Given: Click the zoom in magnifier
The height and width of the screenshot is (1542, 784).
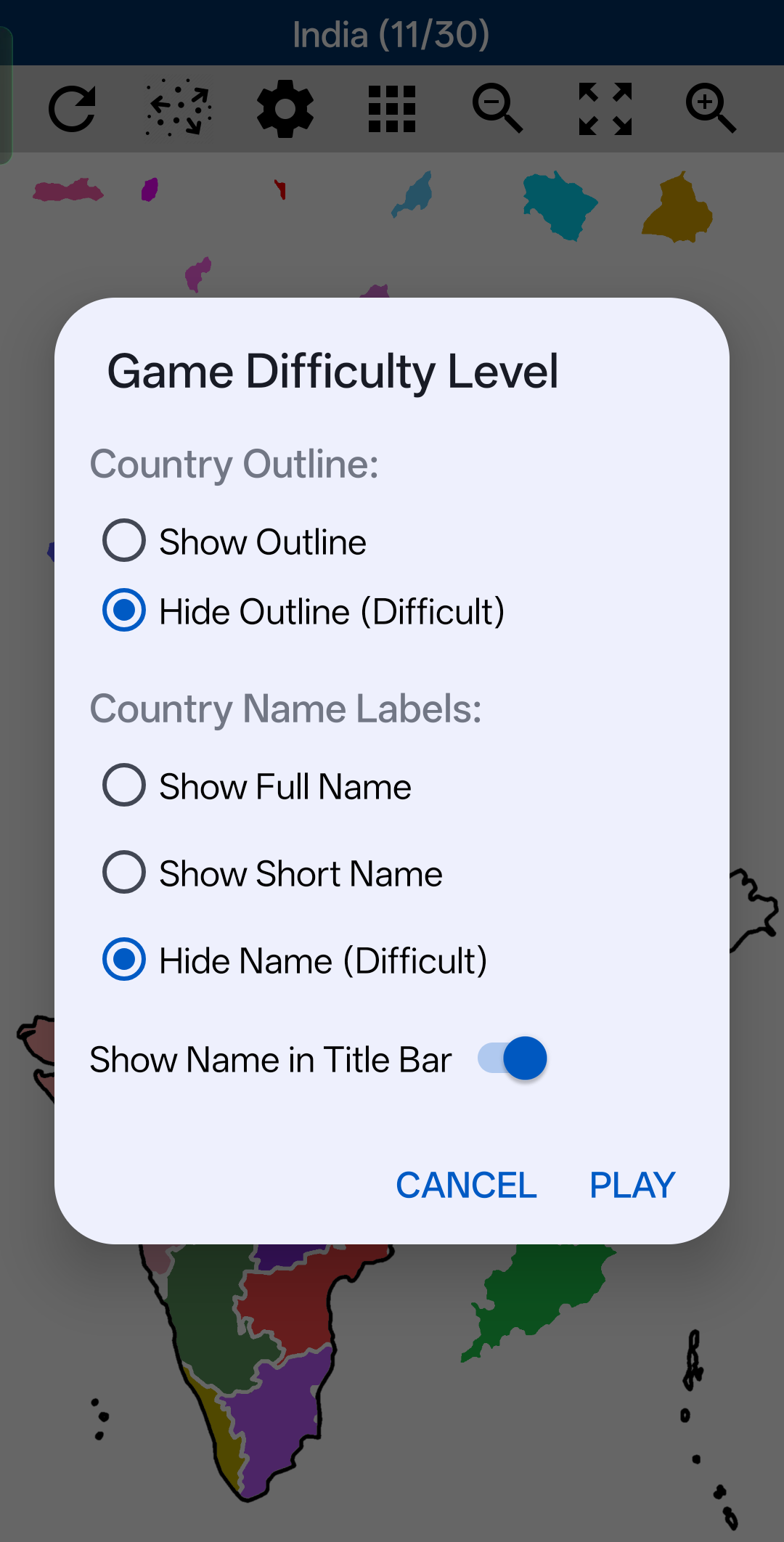Looking at the screenshot, I should pyautogui.click(x=711, y=108).
